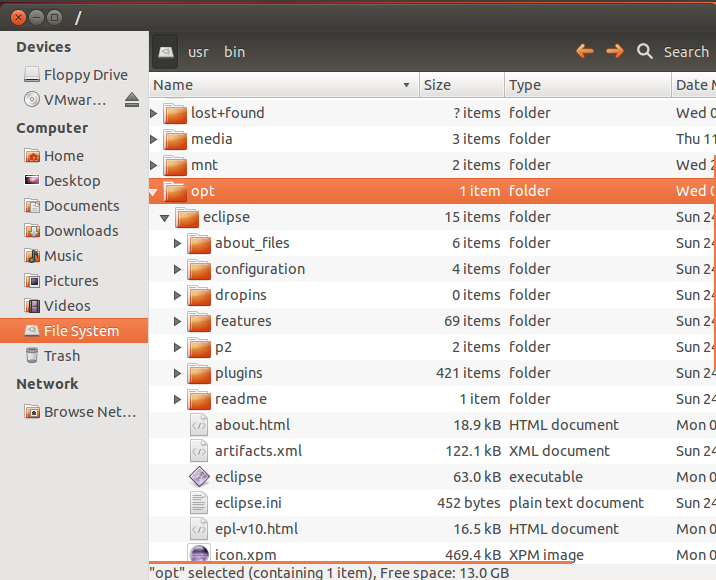Expand the readme folder

[x=177, y=399]
